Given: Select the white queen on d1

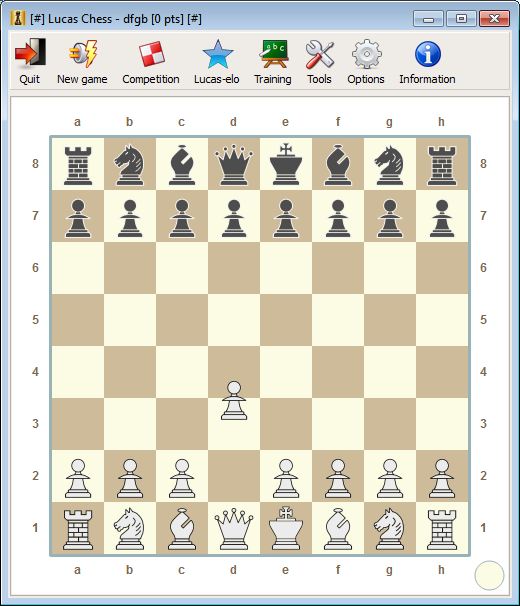Looking at the screenshot, I should point(234,528).
